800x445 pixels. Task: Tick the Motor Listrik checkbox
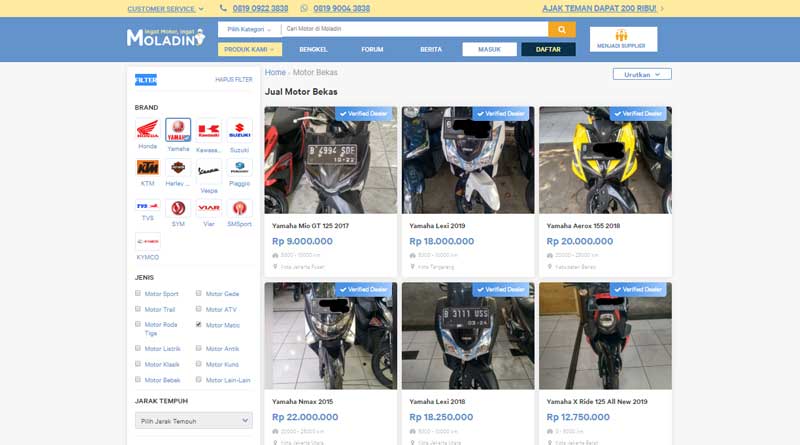(138, 349)
